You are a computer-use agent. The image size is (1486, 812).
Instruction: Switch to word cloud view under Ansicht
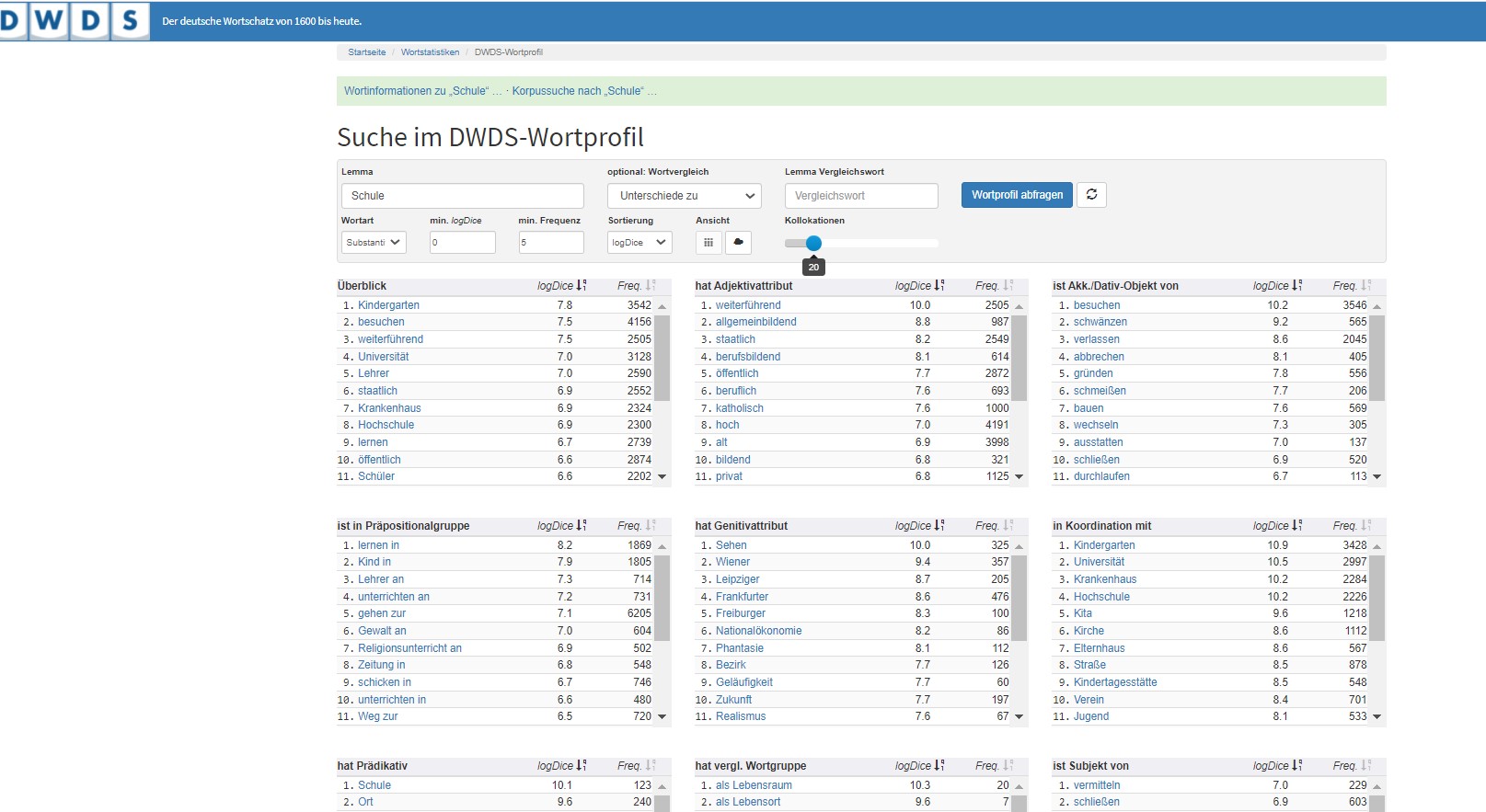pos(738,243)
